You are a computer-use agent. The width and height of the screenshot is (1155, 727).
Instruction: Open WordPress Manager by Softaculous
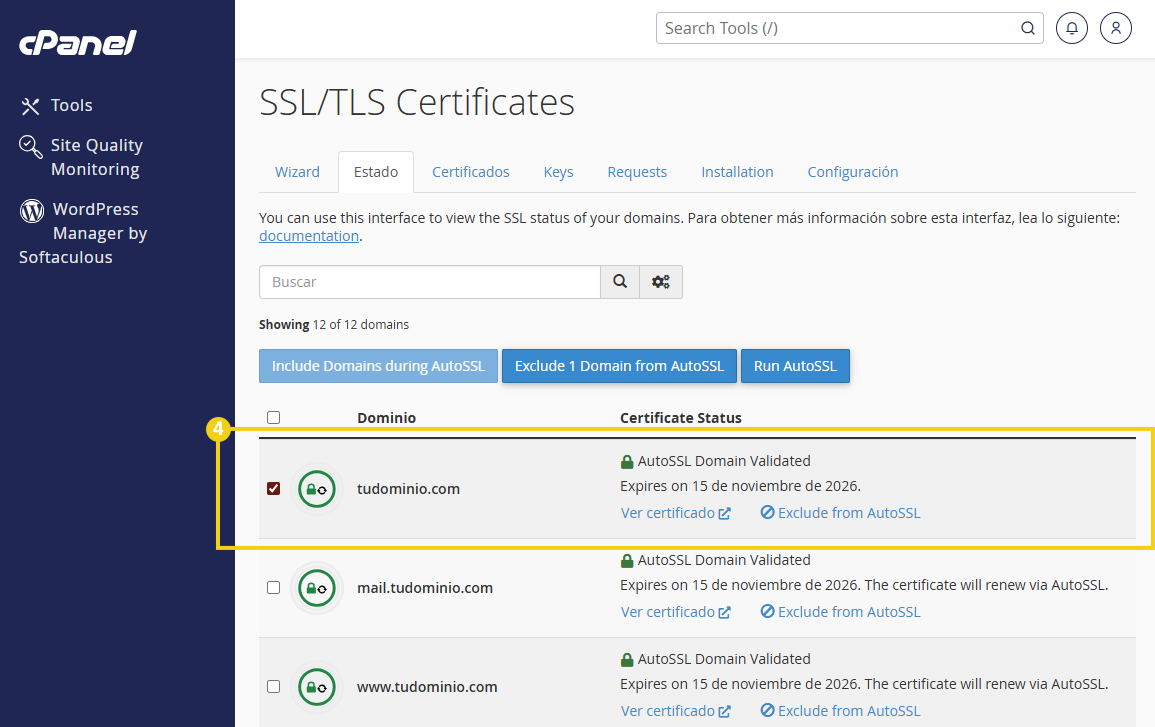tap(83, 233)
